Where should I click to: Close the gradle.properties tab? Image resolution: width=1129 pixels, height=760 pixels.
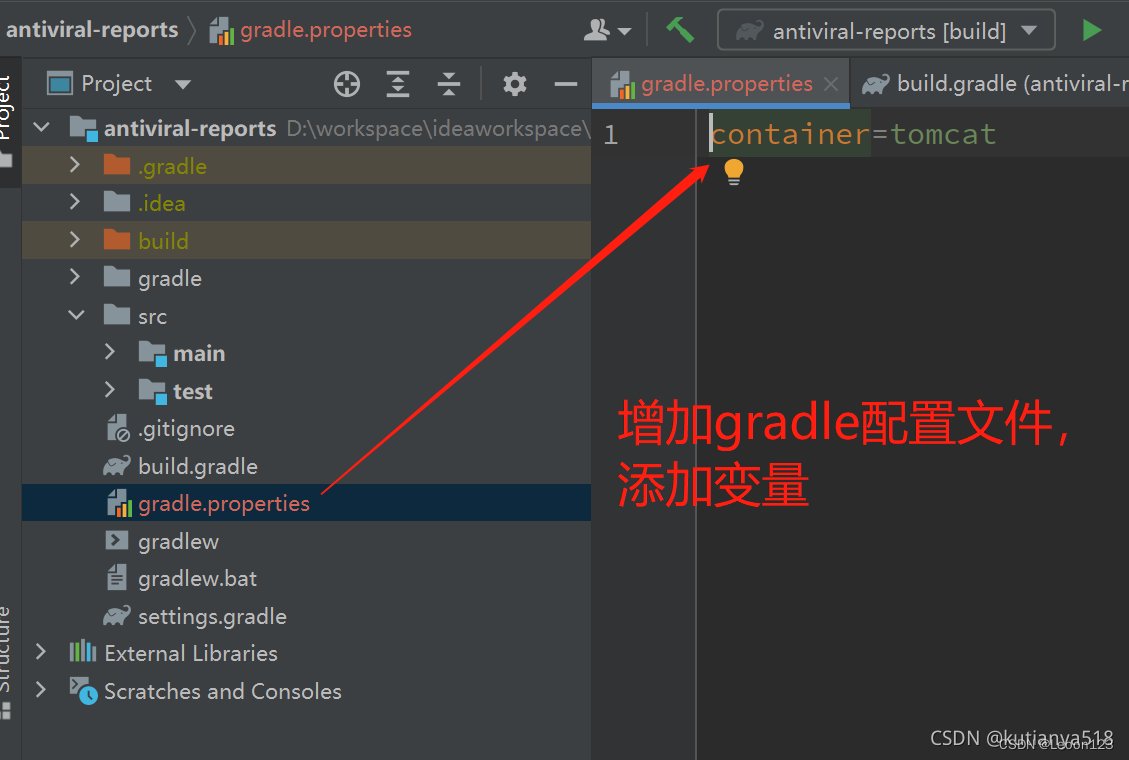coord(831,84)
